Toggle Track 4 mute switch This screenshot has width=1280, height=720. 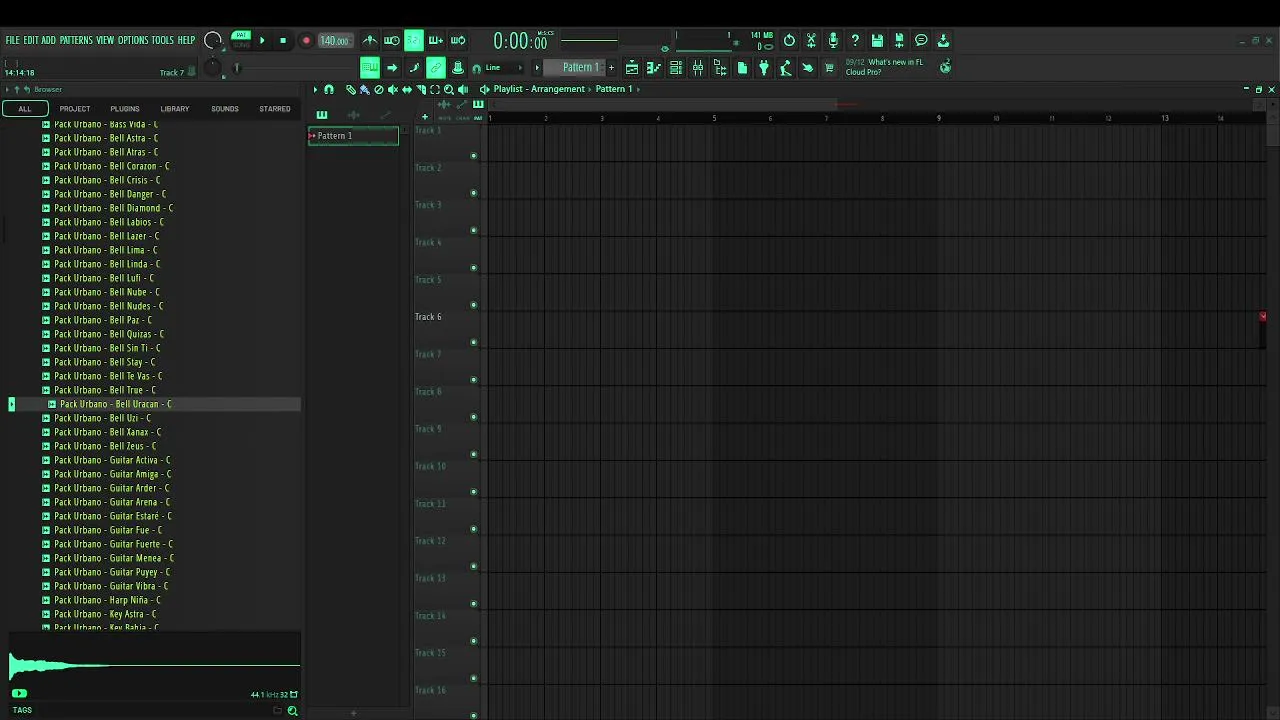474,267
